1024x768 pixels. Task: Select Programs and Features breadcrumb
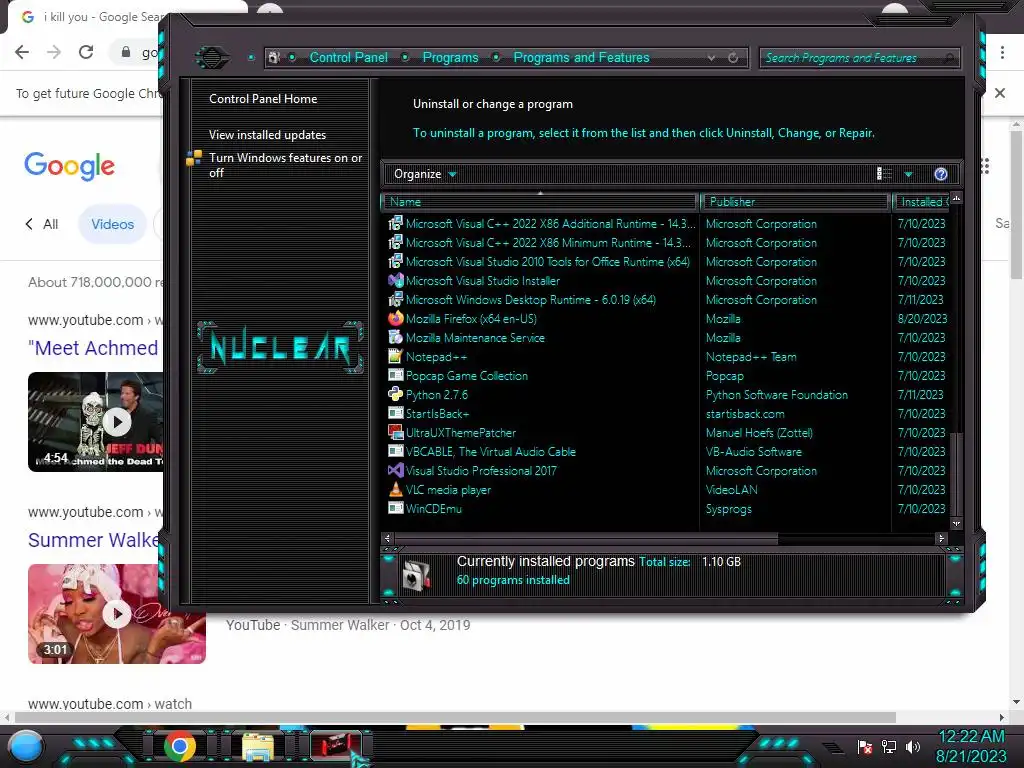[x=581, y=57]
